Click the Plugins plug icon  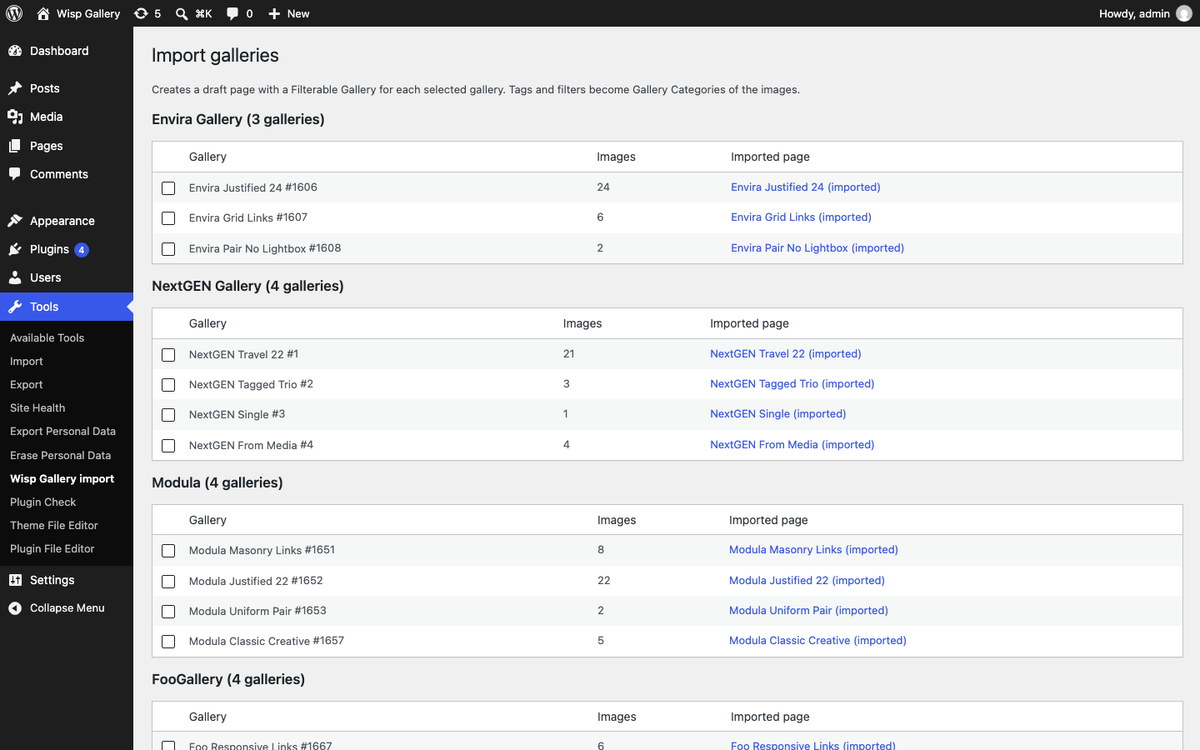[x=15, y=249]
